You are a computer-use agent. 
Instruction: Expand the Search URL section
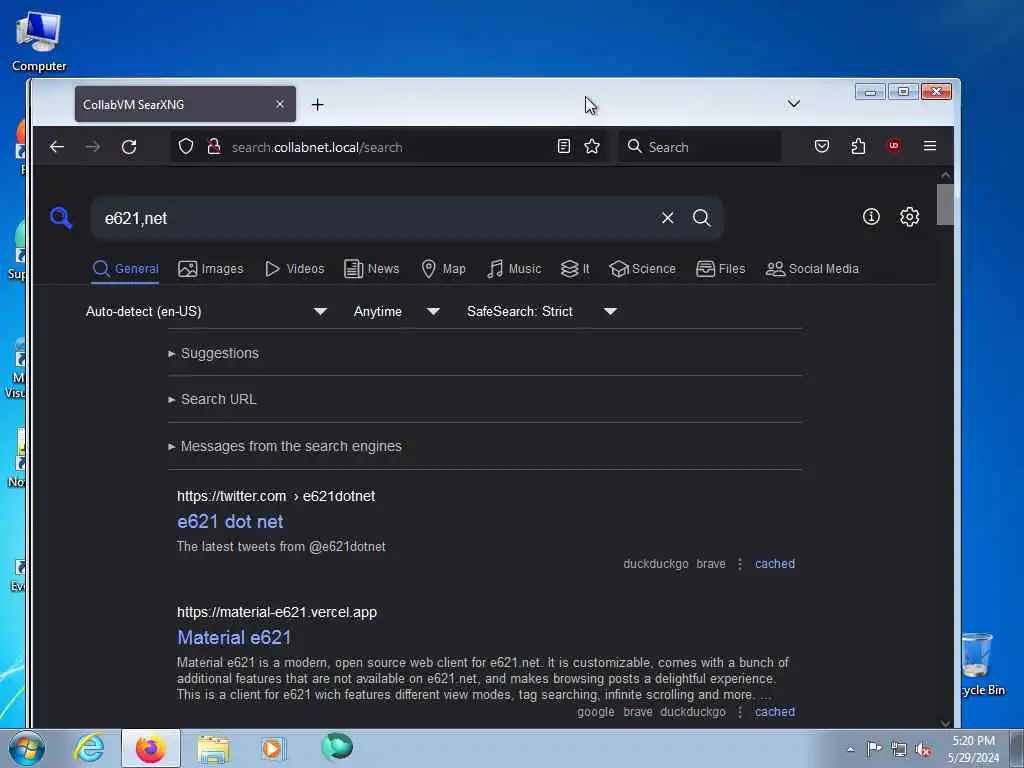click(212, 399)
